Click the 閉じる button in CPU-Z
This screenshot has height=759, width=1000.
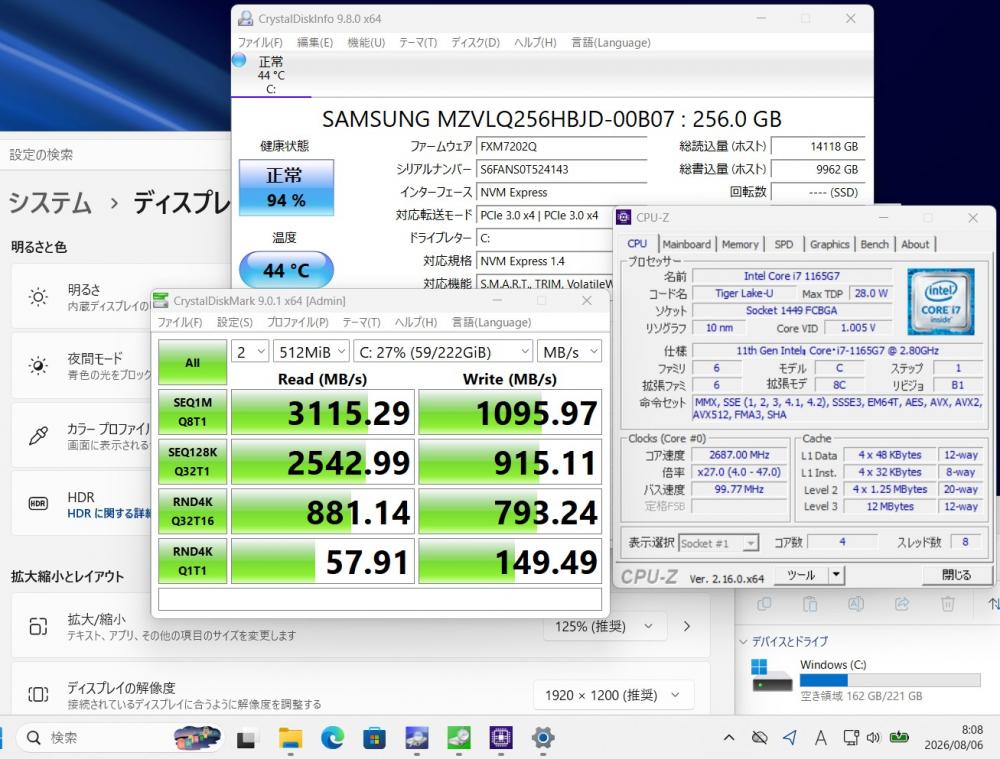click(956, 575)
